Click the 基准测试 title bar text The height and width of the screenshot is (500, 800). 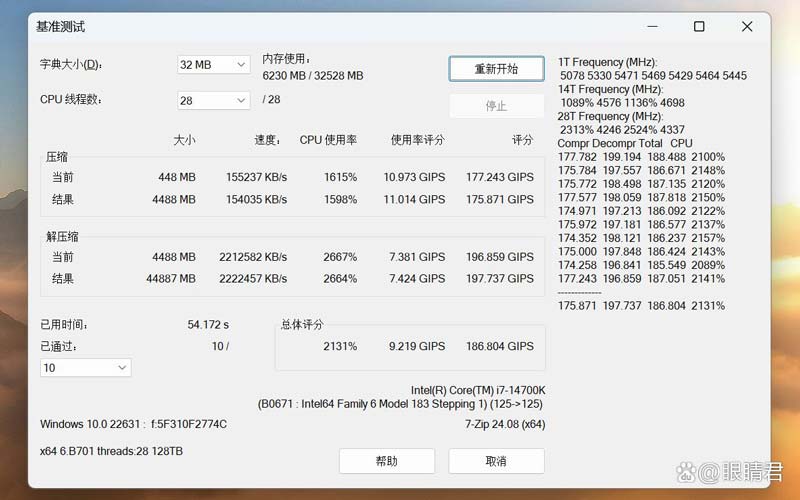(61, 27)
